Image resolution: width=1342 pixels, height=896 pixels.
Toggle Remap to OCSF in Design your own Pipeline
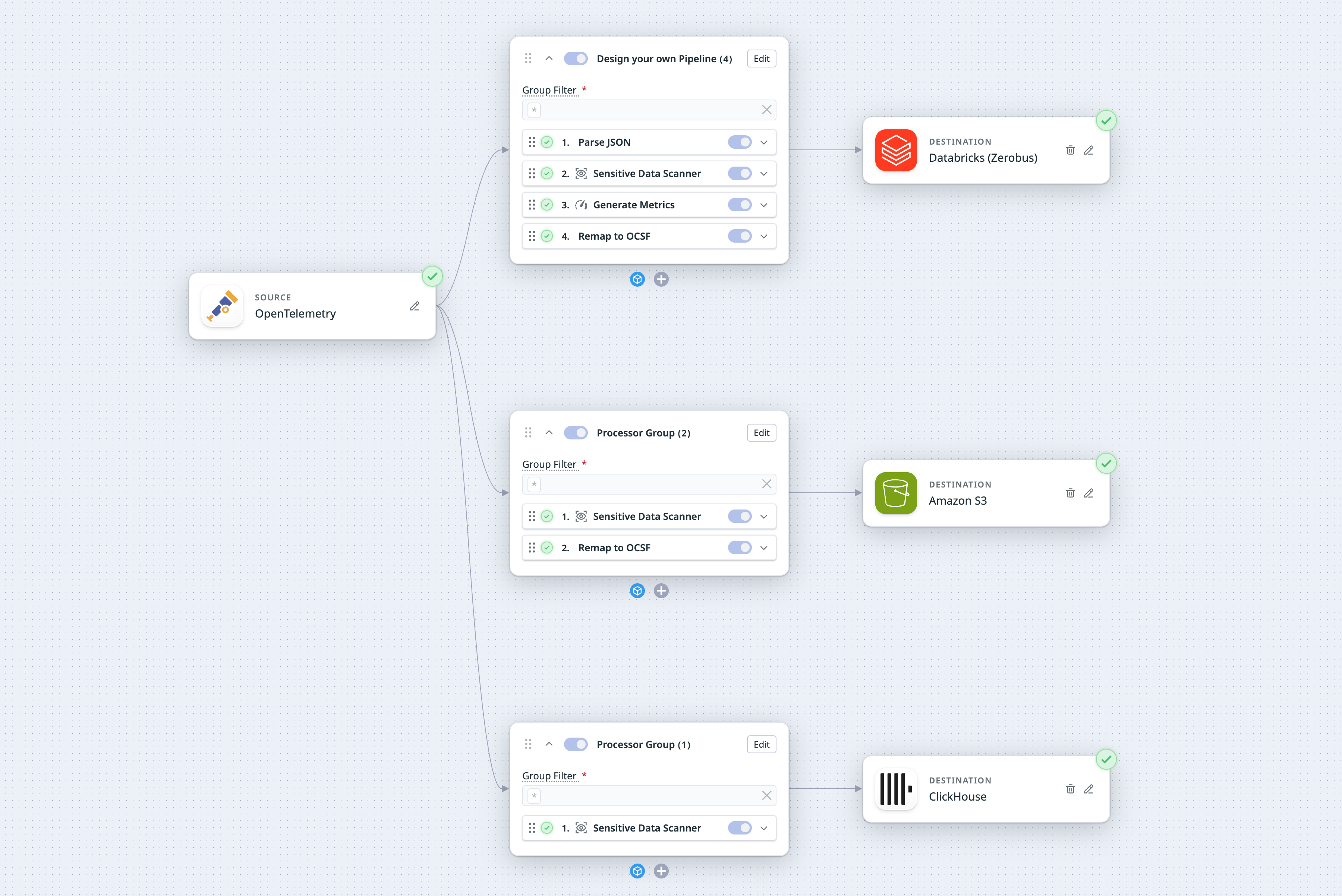pyautogui.click(x=740, y=236)
